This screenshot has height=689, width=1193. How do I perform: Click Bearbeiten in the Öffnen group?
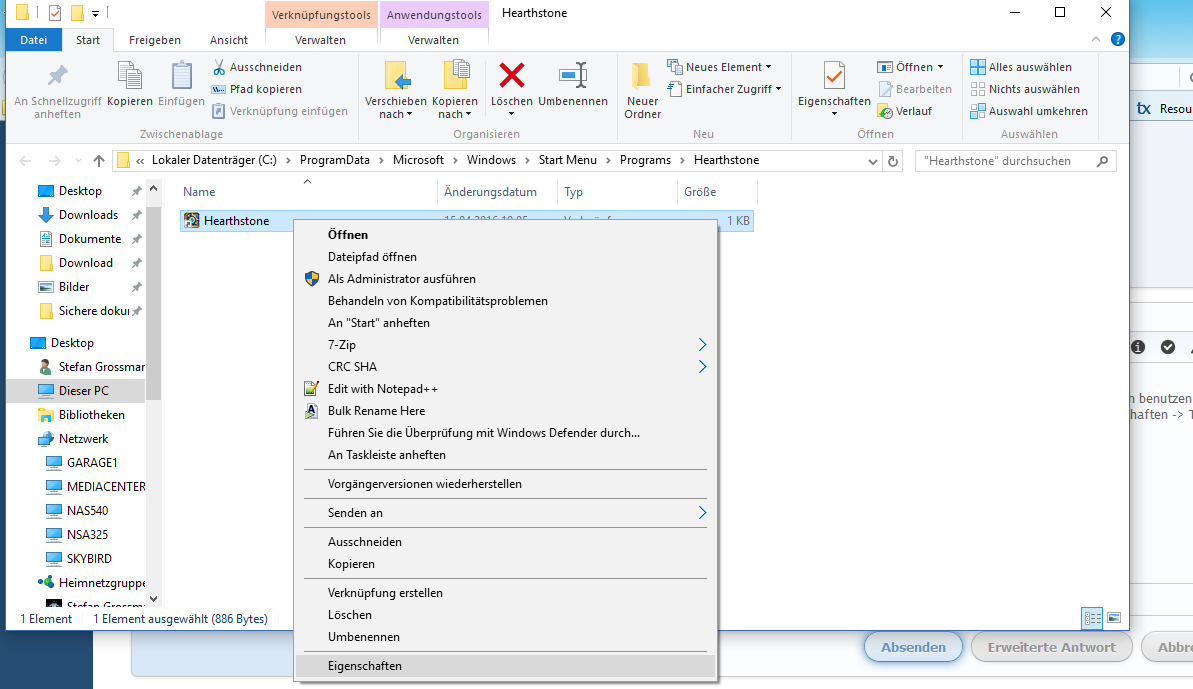tap(915, 89)
